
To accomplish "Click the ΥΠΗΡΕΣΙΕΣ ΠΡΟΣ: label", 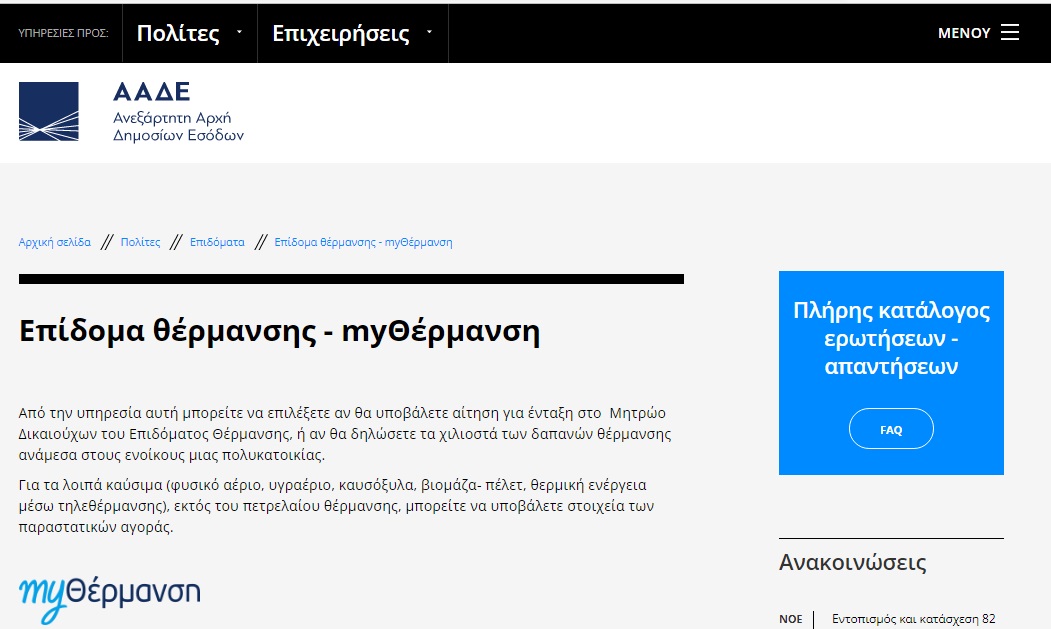I will pyautogui.click(x=63, y=33).
